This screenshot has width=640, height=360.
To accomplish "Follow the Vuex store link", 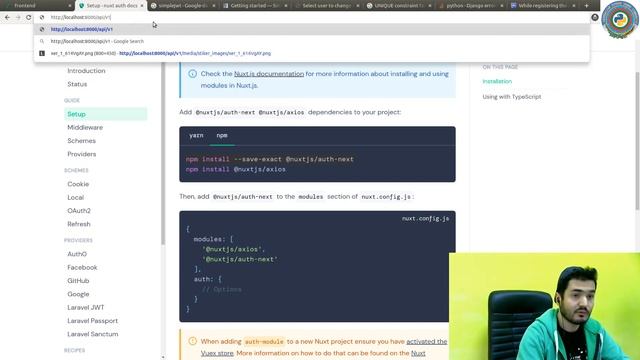I will coord(217,353).
